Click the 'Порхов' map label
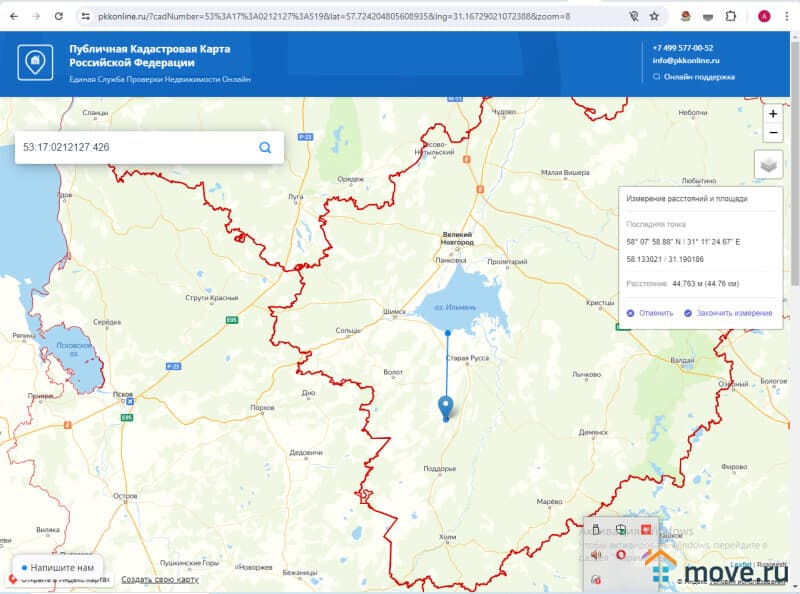This screenshot has width=800, height=594. pyautogui.click(x=262, y=407)
